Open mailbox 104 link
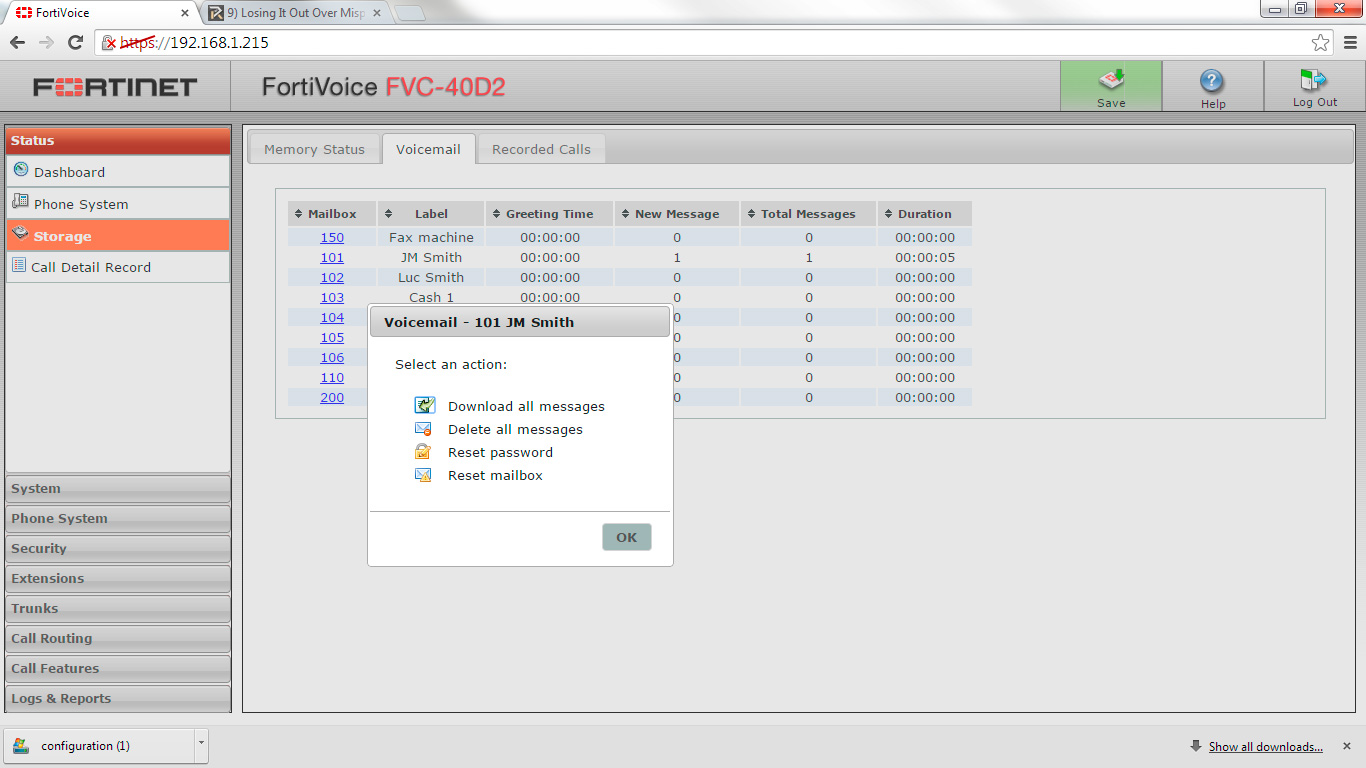This screenshot has height=768, width=1366. coord(332,317)
